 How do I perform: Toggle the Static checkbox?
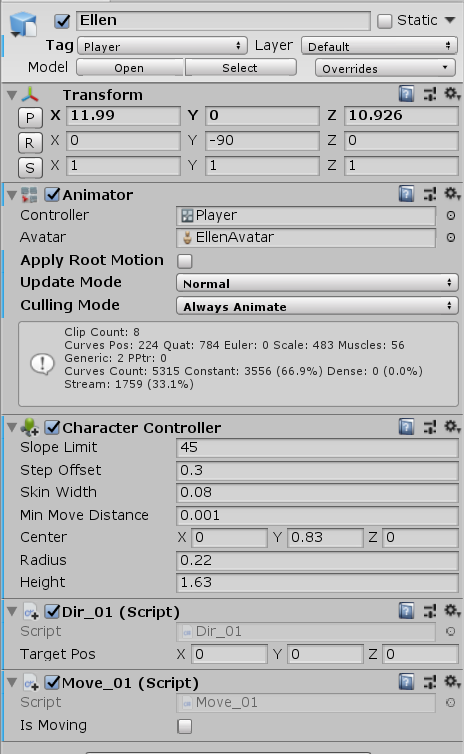(x=384, y=21)
